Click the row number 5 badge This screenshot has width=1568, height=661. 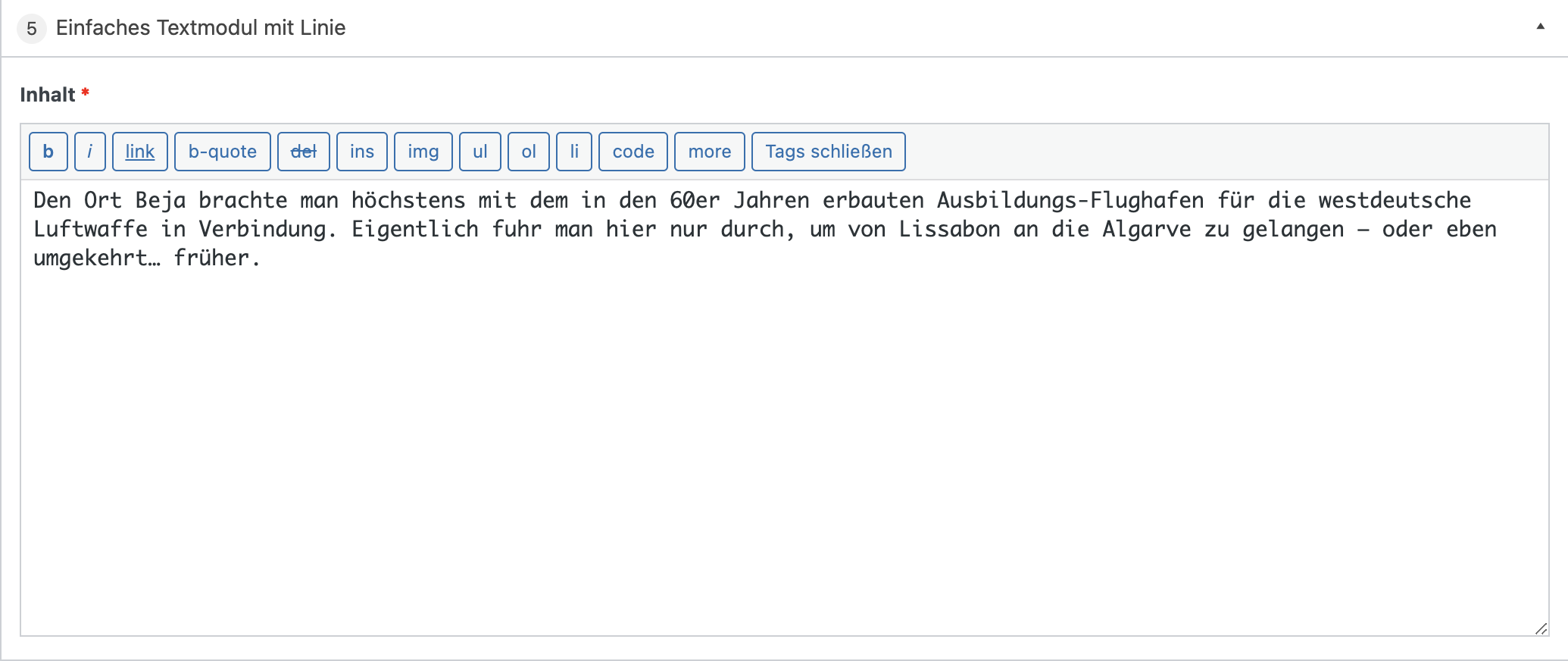pyautogui.click(x=32, y=29)
